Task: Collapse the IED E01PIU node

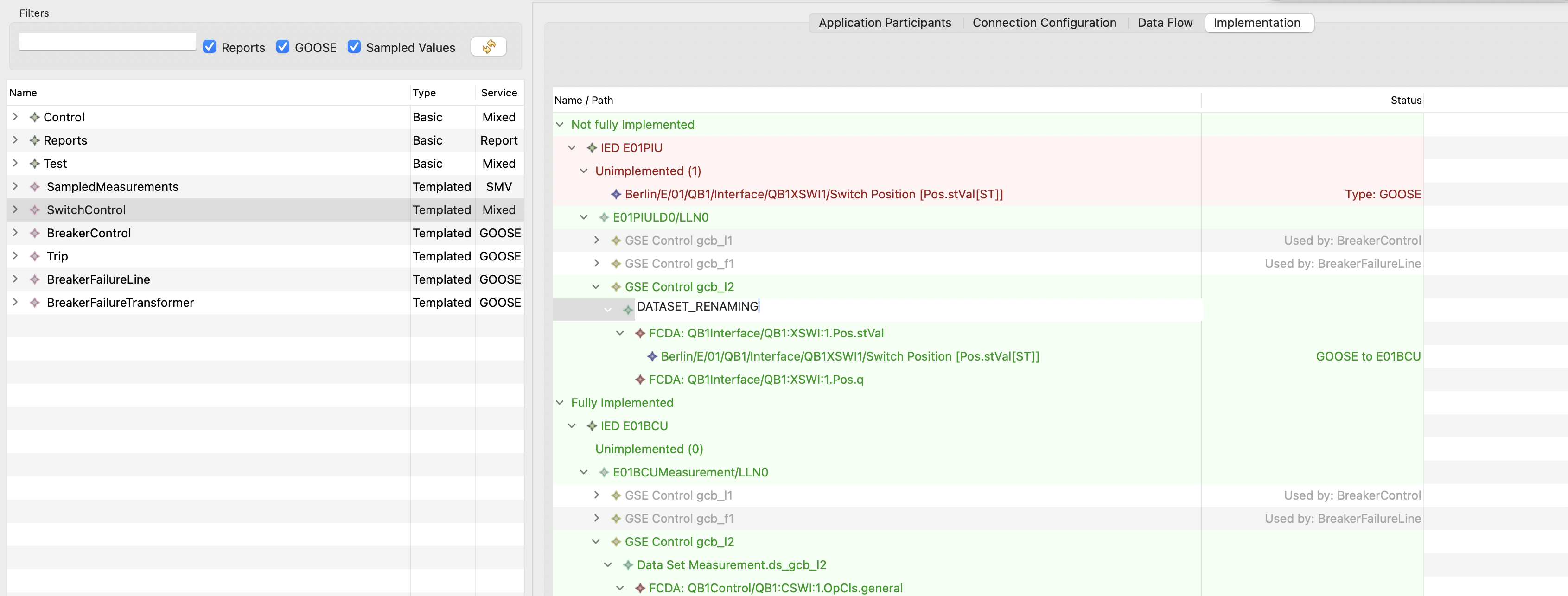Action: (x=572, y=148)
